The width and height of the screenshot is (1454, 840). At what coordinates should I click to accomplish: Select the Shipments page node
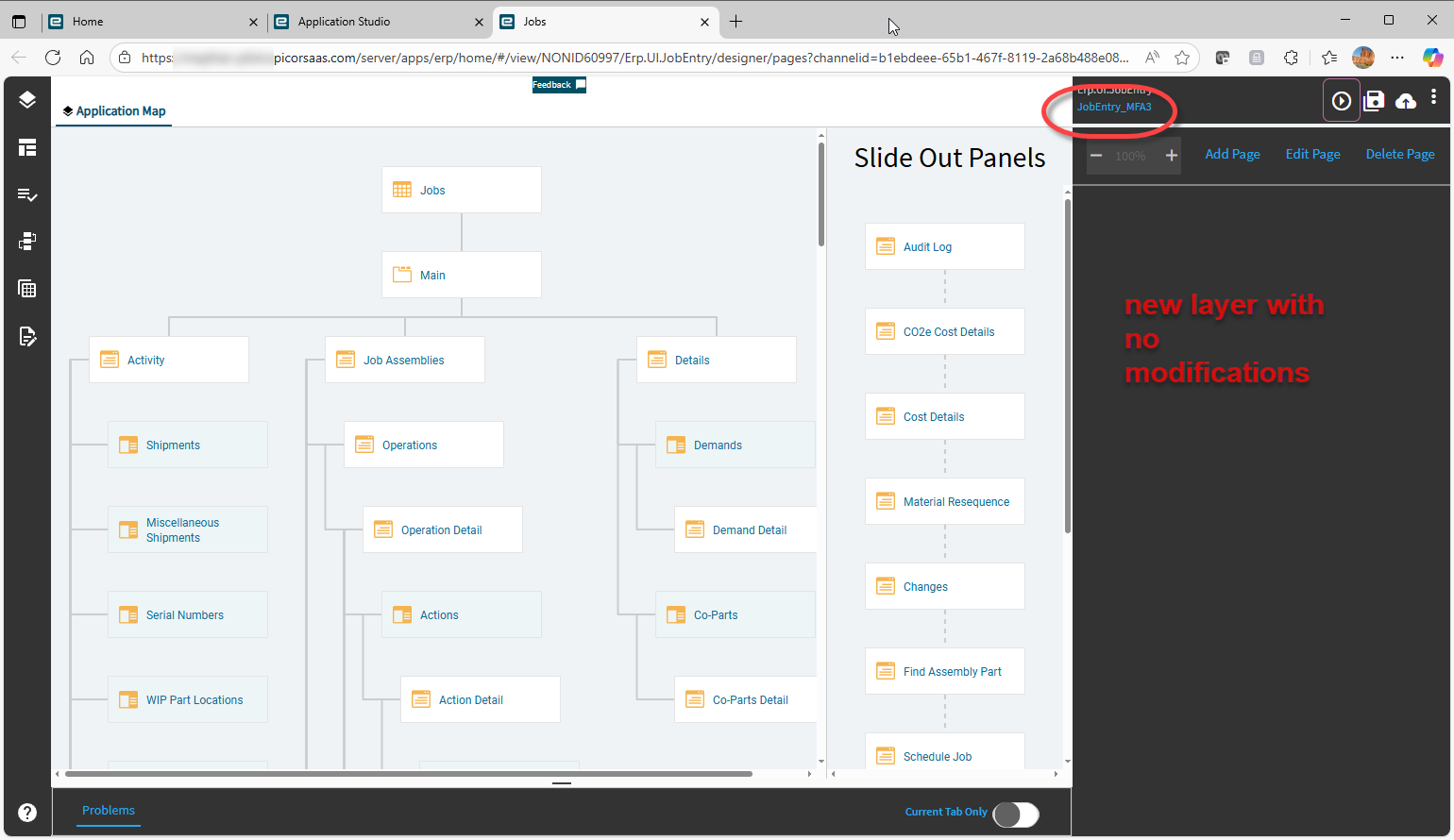188,445
